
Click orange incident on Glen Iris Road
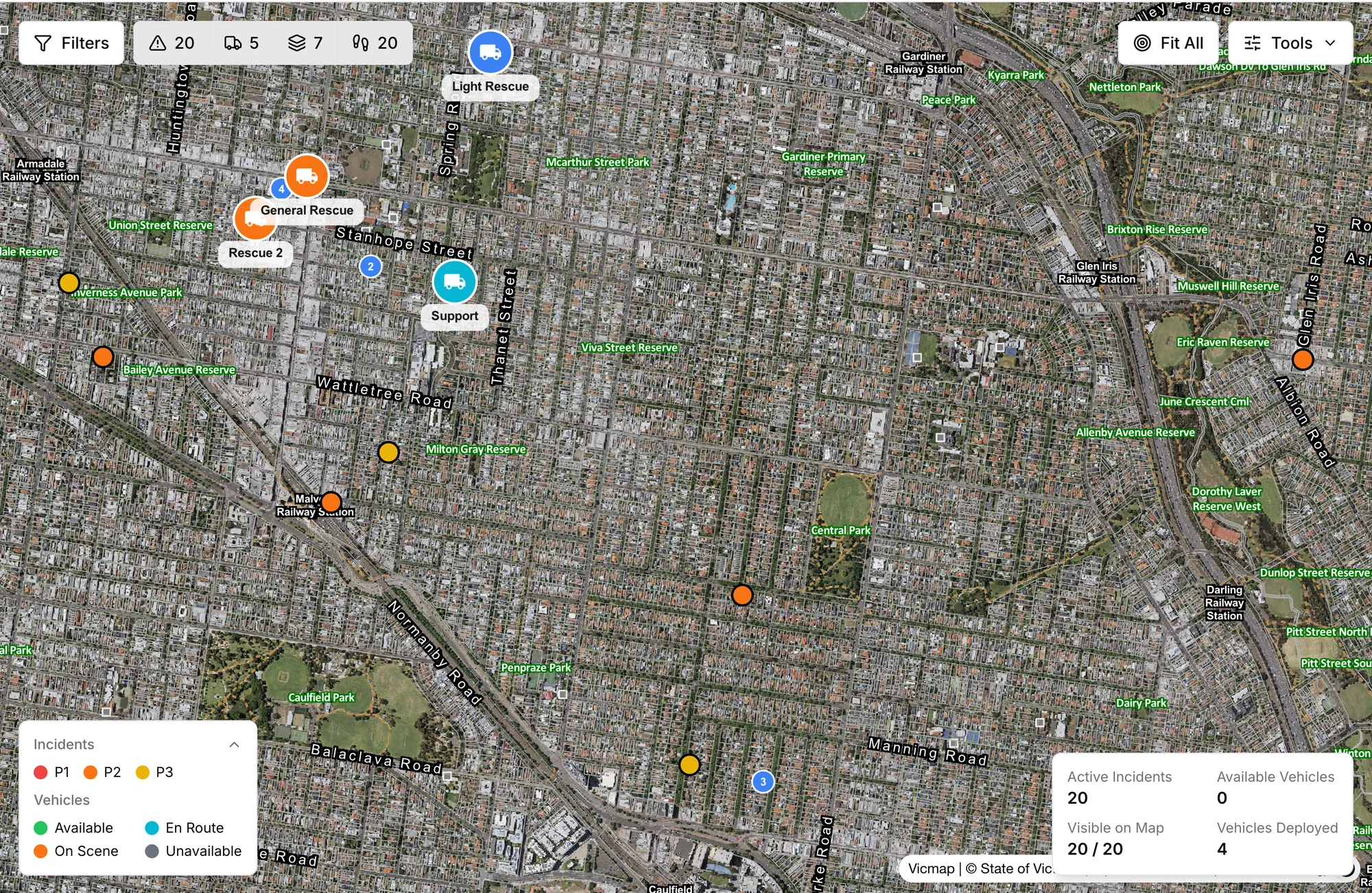tap(1303, 359)
